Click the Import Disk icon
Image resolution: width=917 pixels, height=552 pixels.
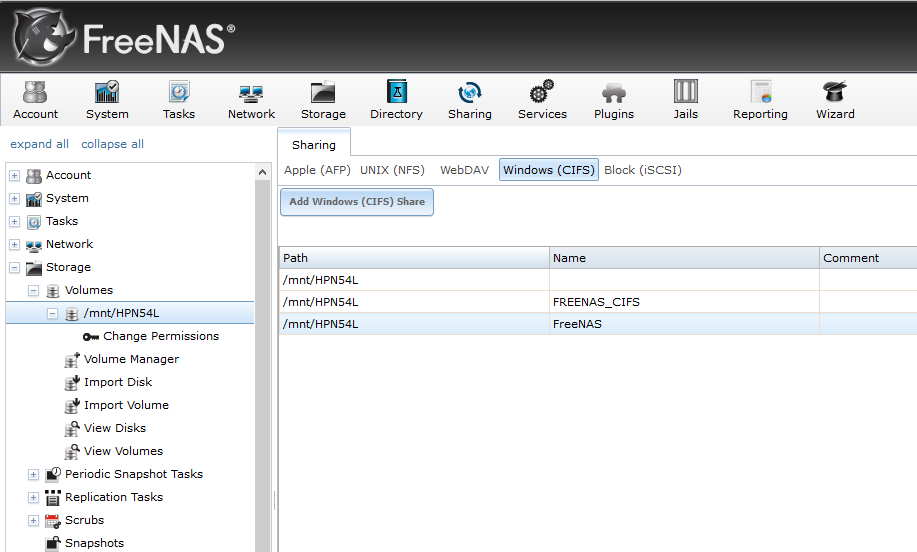point(72,382)
